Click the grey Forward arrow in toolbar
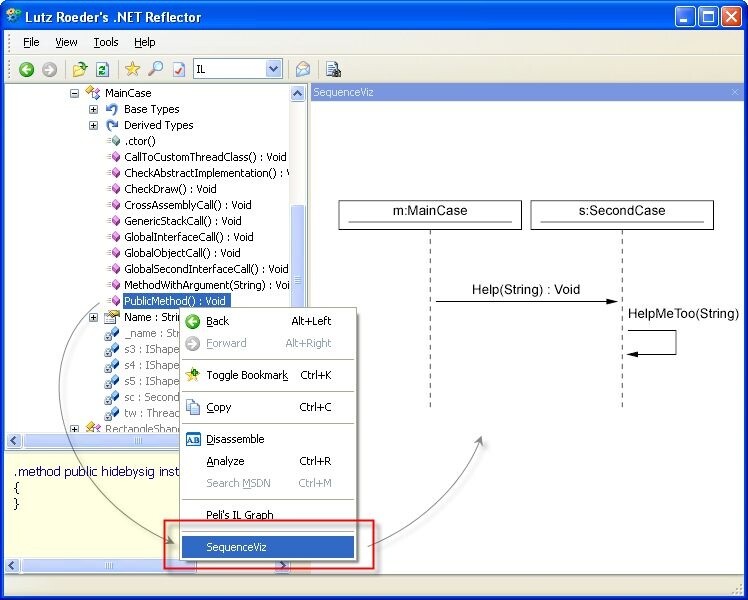The image size is (748, 600). tap(49, 70)
